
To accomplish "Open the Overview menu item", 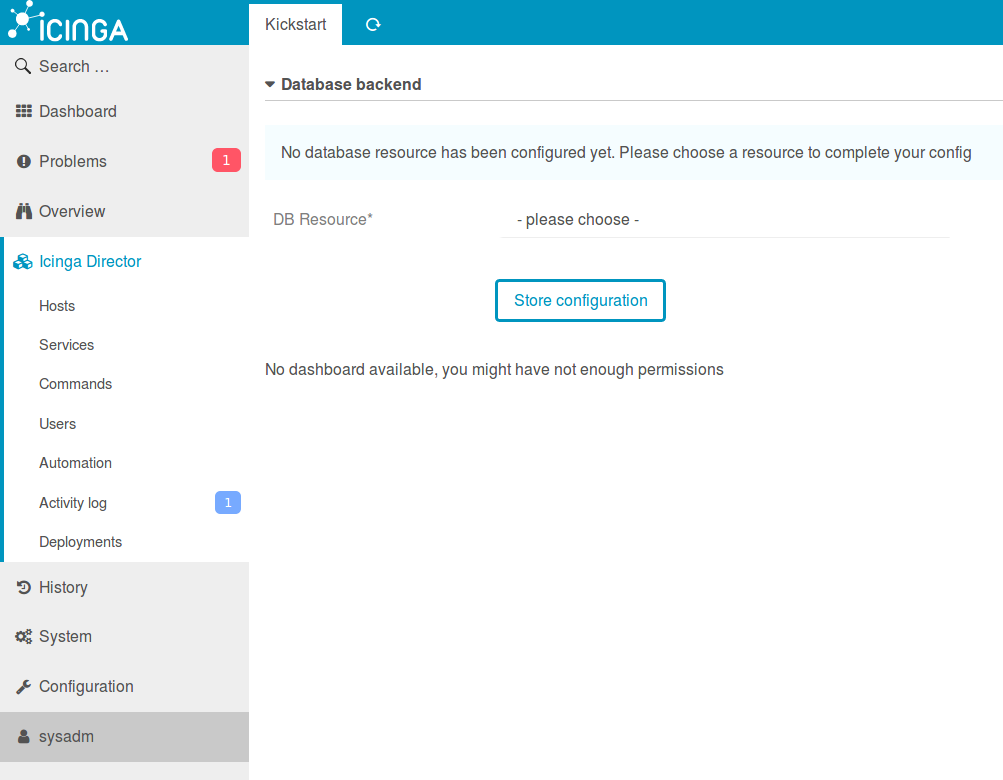I will point(125,211).
